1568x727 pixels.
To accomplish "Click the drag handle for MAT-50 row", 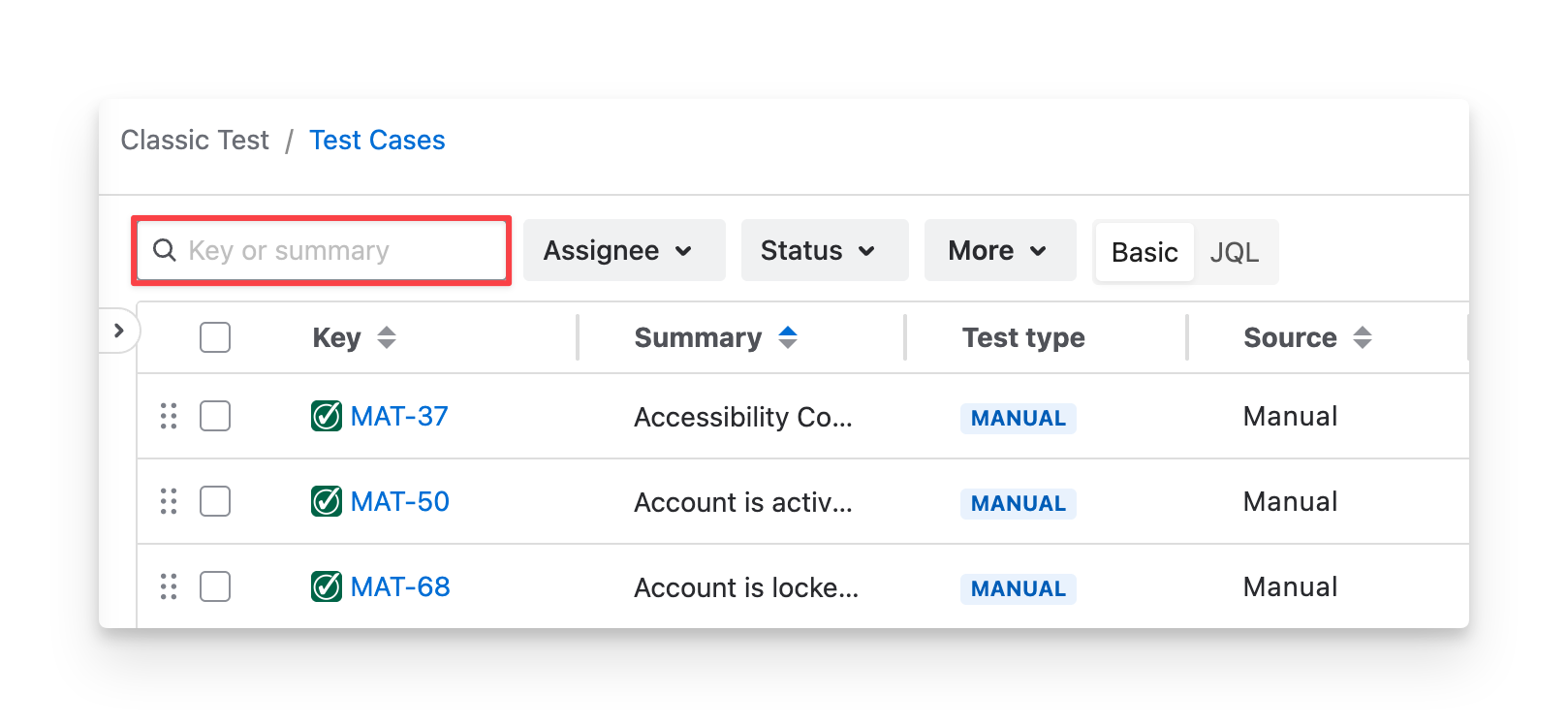I will 169,501.
